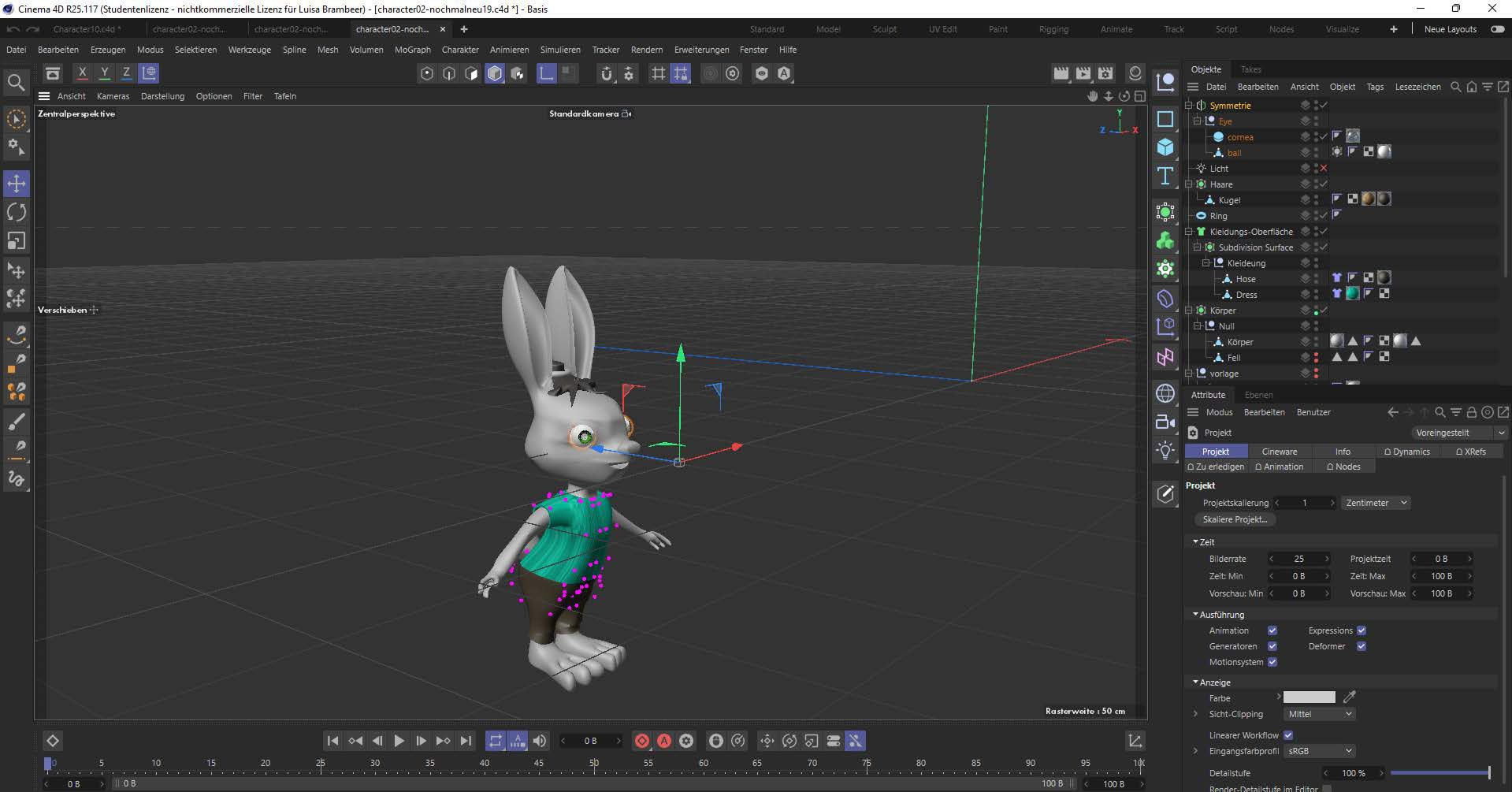Toggle Symmetrie object green checkmark
This screenshot has width=1512, height=792.
click(1324, 106)
